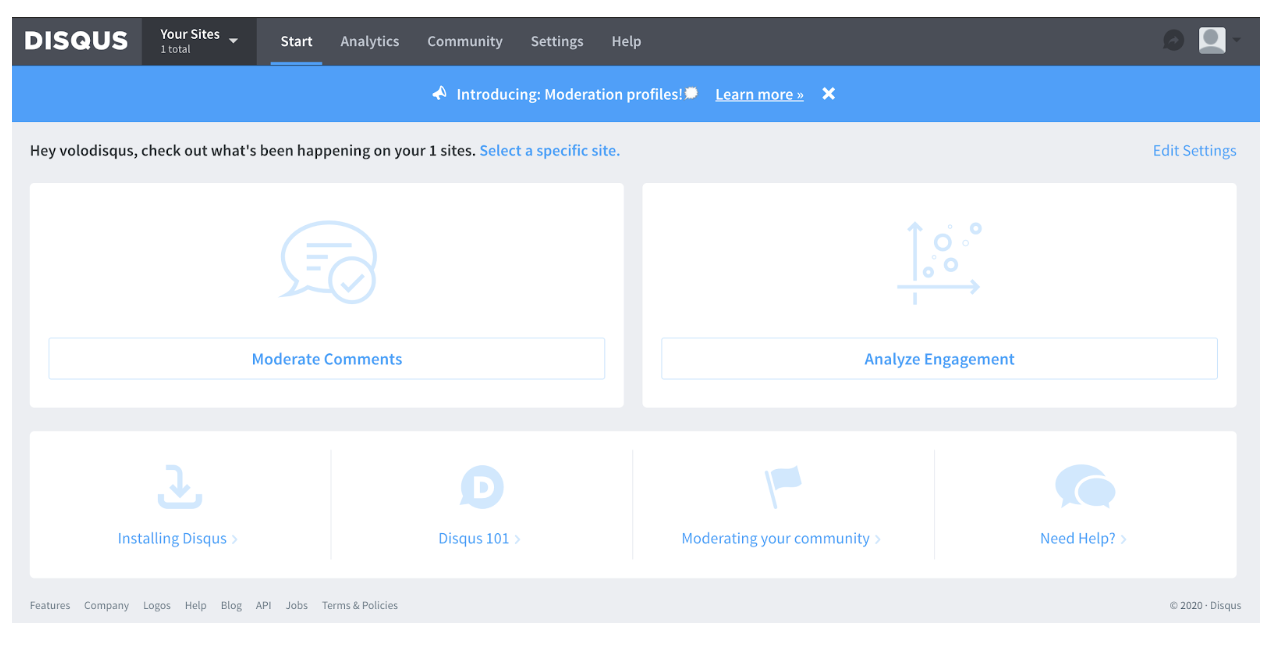The image size is (1270, 648).
Task: Click the Introducing: Moderation profiles! text
Action: click(569, 94)
